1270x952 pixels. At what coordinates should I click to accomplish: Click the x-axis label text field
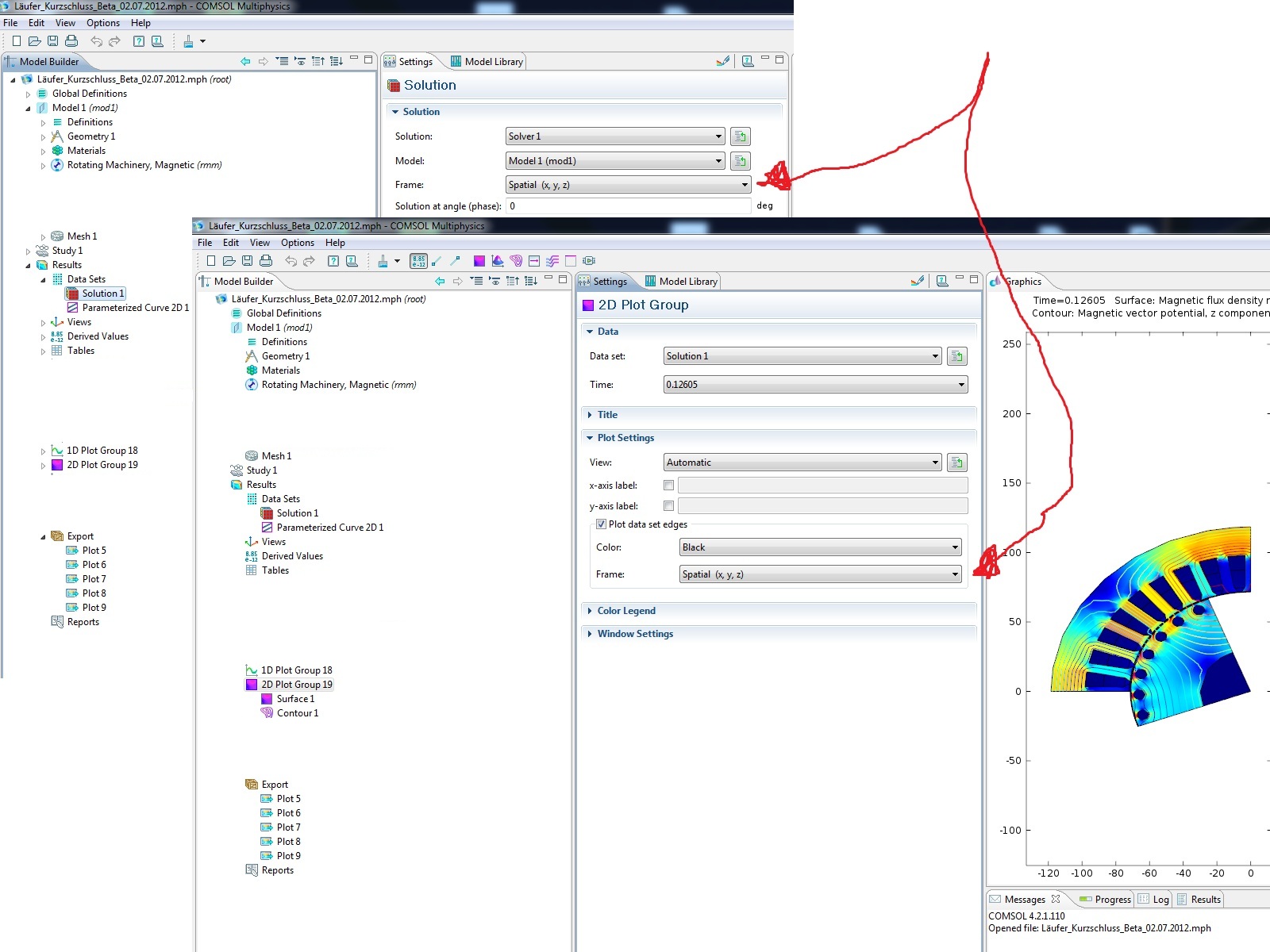[822, 486]
